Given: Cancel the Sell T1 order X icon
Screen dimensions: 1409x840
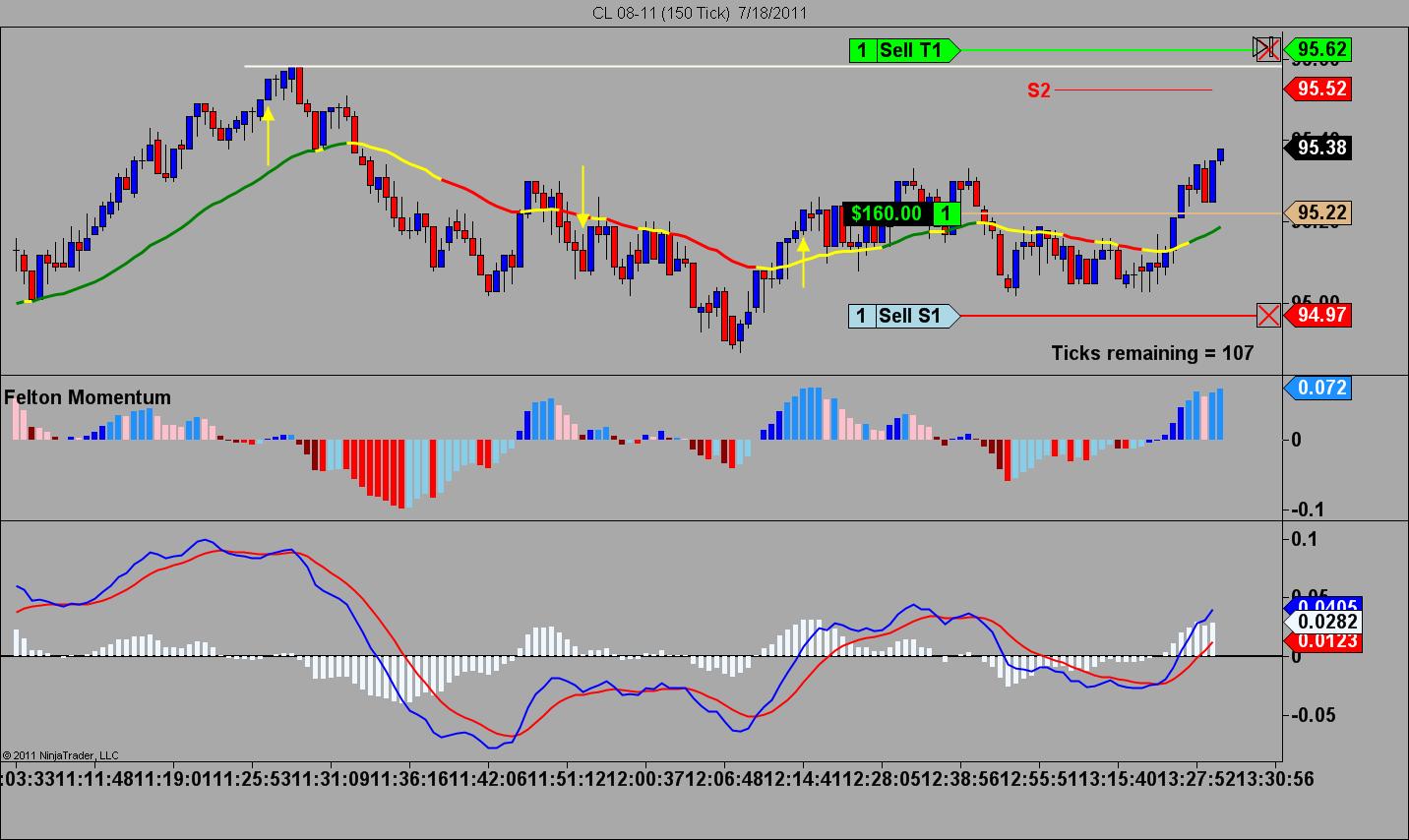Looking at the screenshot, I should tap(1267, 48).
